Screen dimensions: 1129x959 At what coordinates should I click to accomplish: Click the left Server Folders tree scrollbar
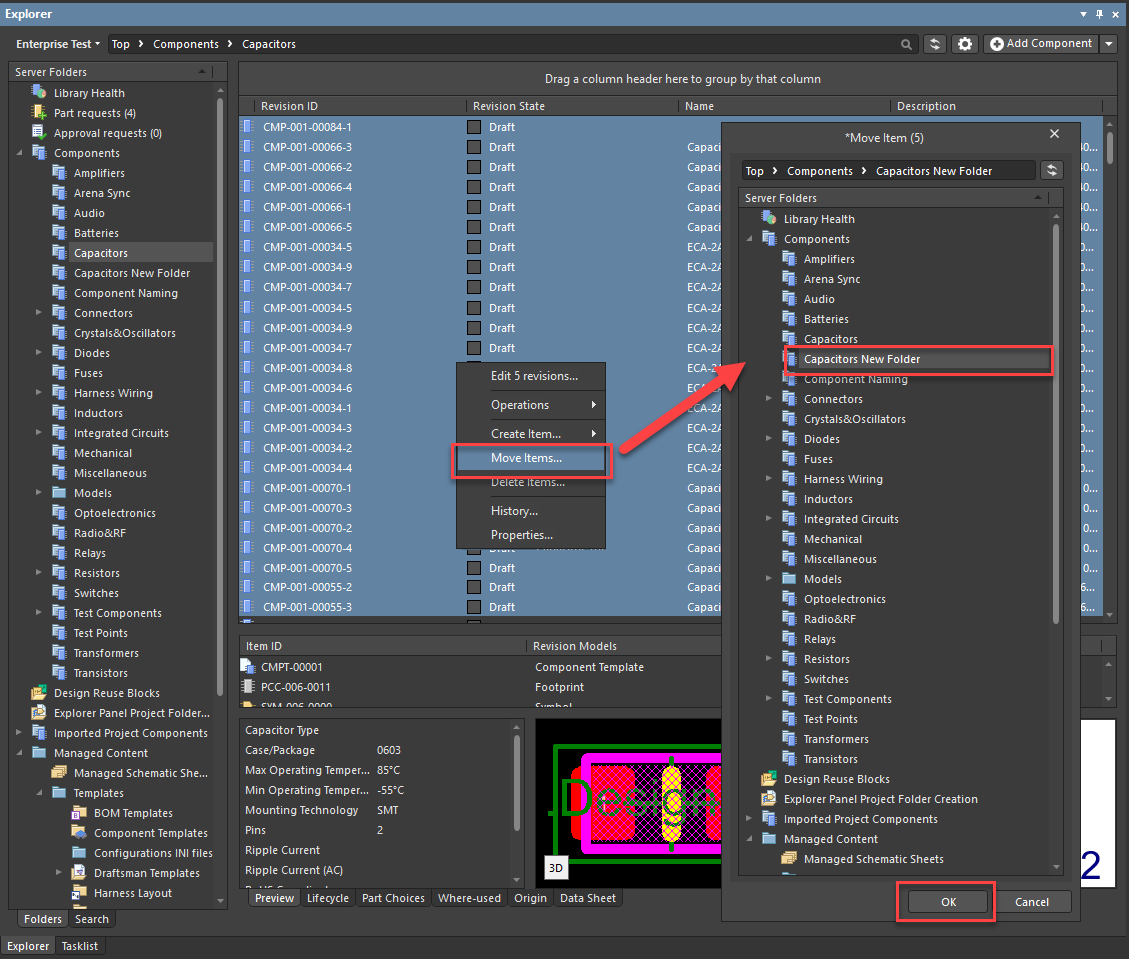(x=220, y=396)
